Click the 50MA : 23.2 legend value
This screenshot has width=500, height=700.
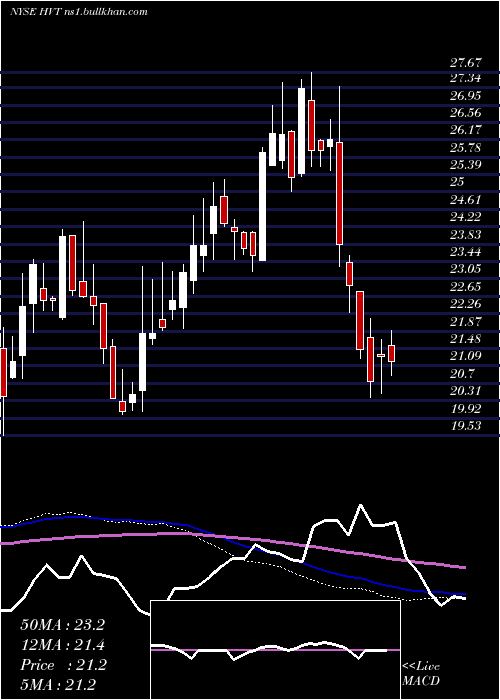click(x=62, y=625)
